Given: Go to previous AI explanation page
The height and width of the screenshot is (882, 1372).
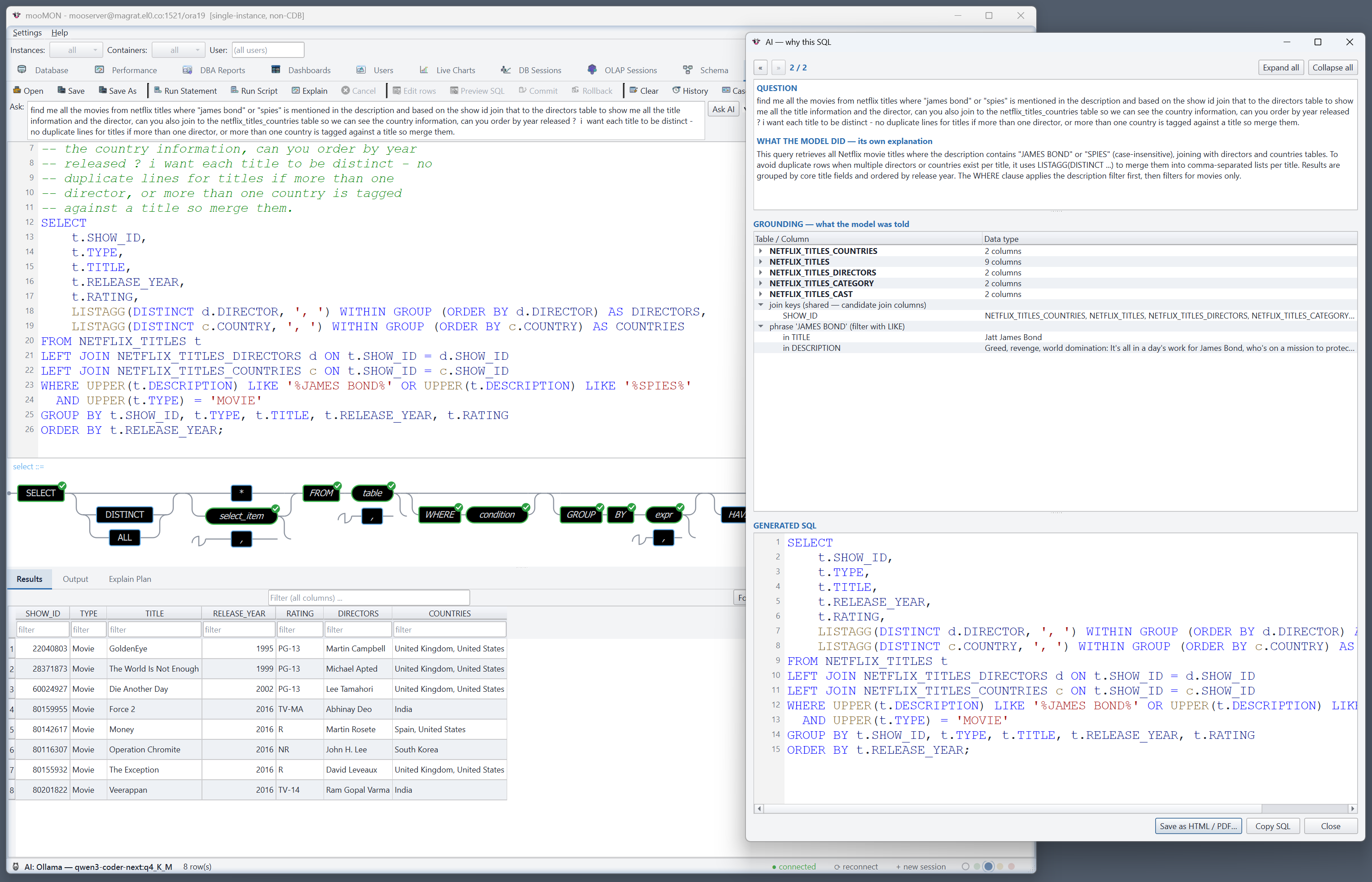Looking at the screenshot, I should [x=760, y=68].
